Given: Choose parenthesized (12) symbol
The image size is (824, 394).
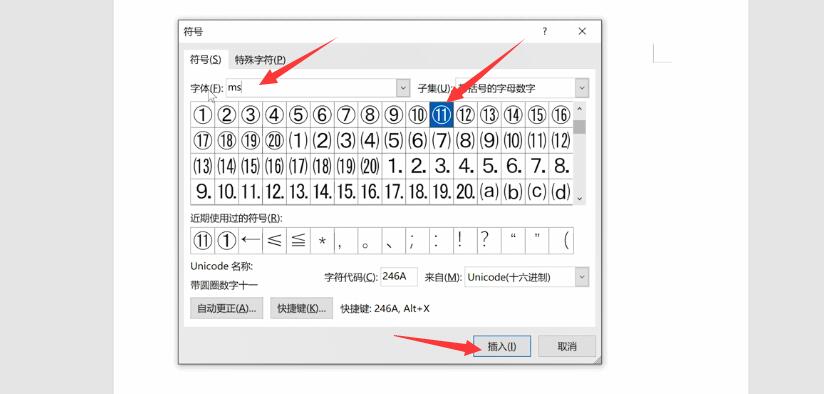Looking at the screenshot, I should click(561, 140).
